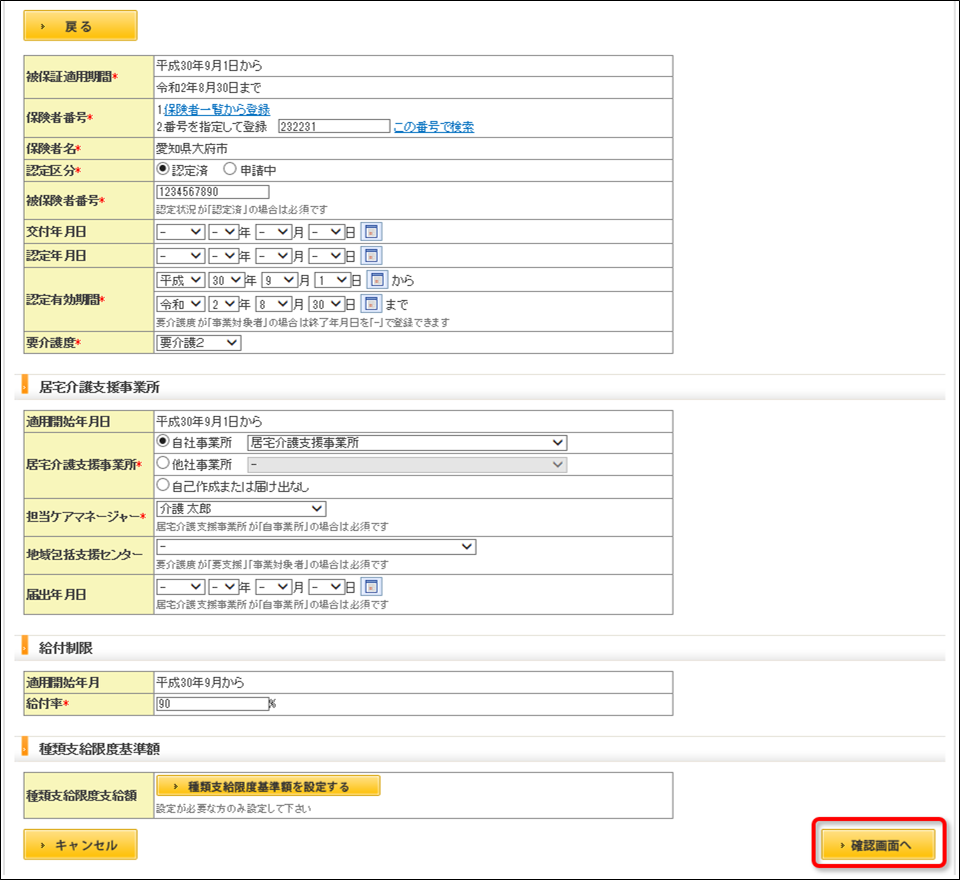This screenshot has height=880, width=960.
Task: Open 保険者一覧から登録 link
Action: point(217,110)
